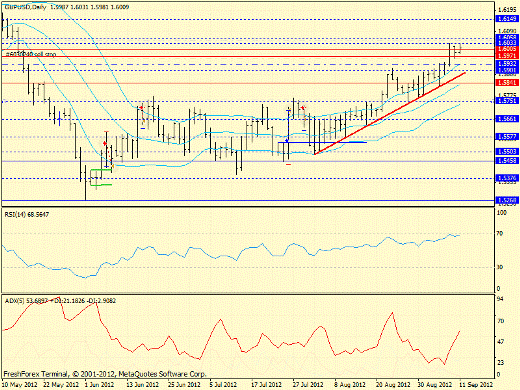Select the 1.5458 price level label
Image resolution: width=520 pixels, height=390 pixels.
tap(507, 161)
